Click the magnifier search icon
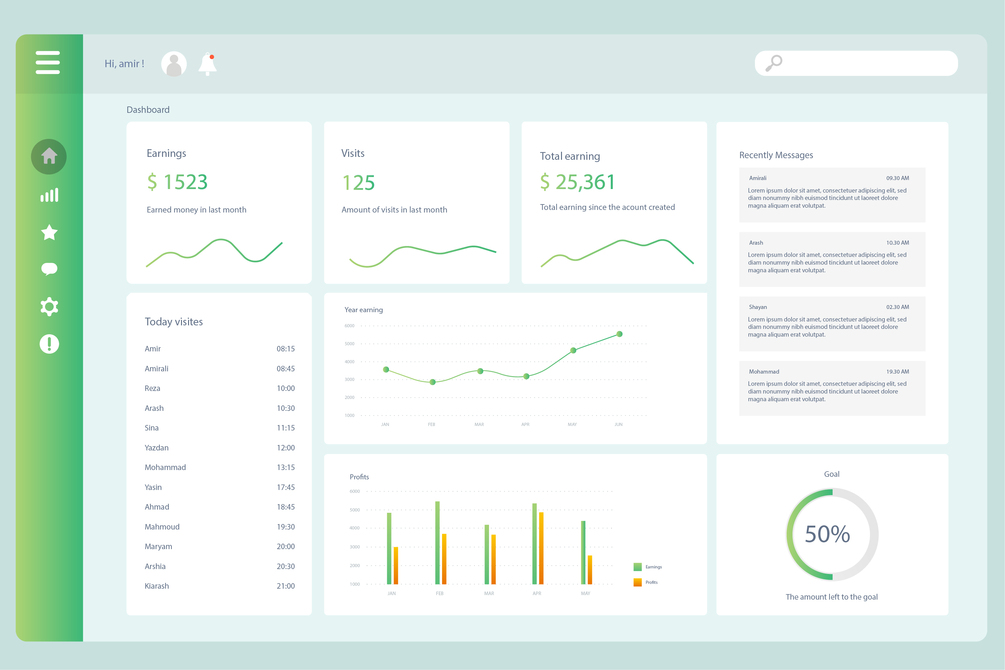Viewport: 1005px width, 670px height. click(774, 63)
